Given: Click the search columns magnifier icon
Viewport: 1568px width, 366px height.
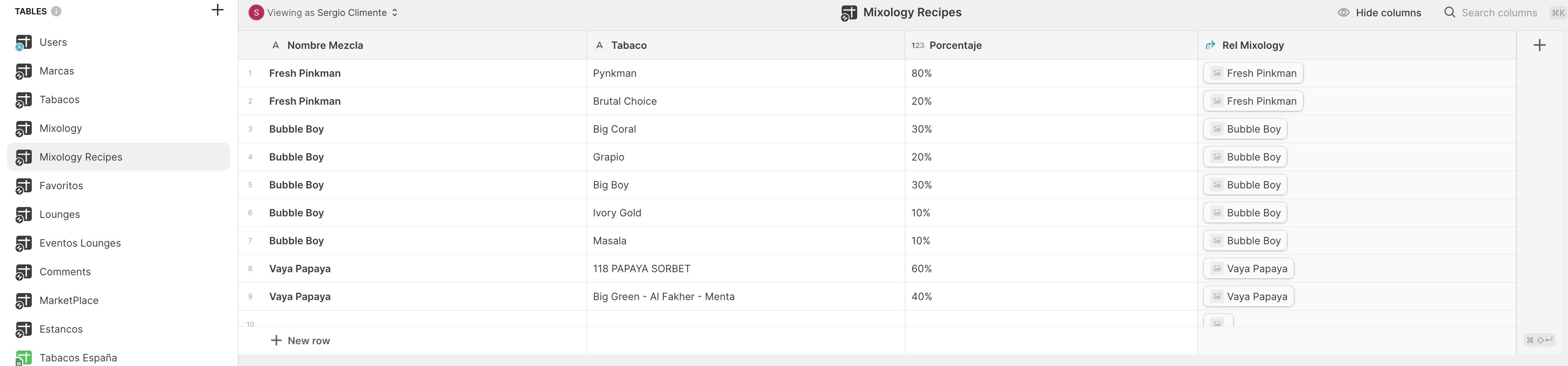Looking at the screenshot, I should [1449, 13].
